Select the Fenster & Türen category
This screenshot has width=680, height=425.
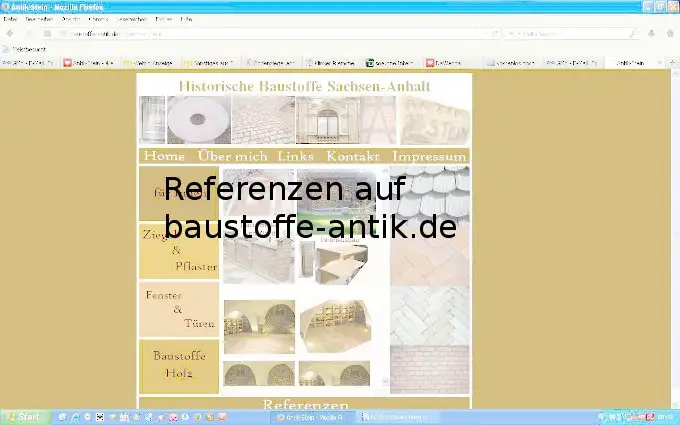tap(179, 309)
